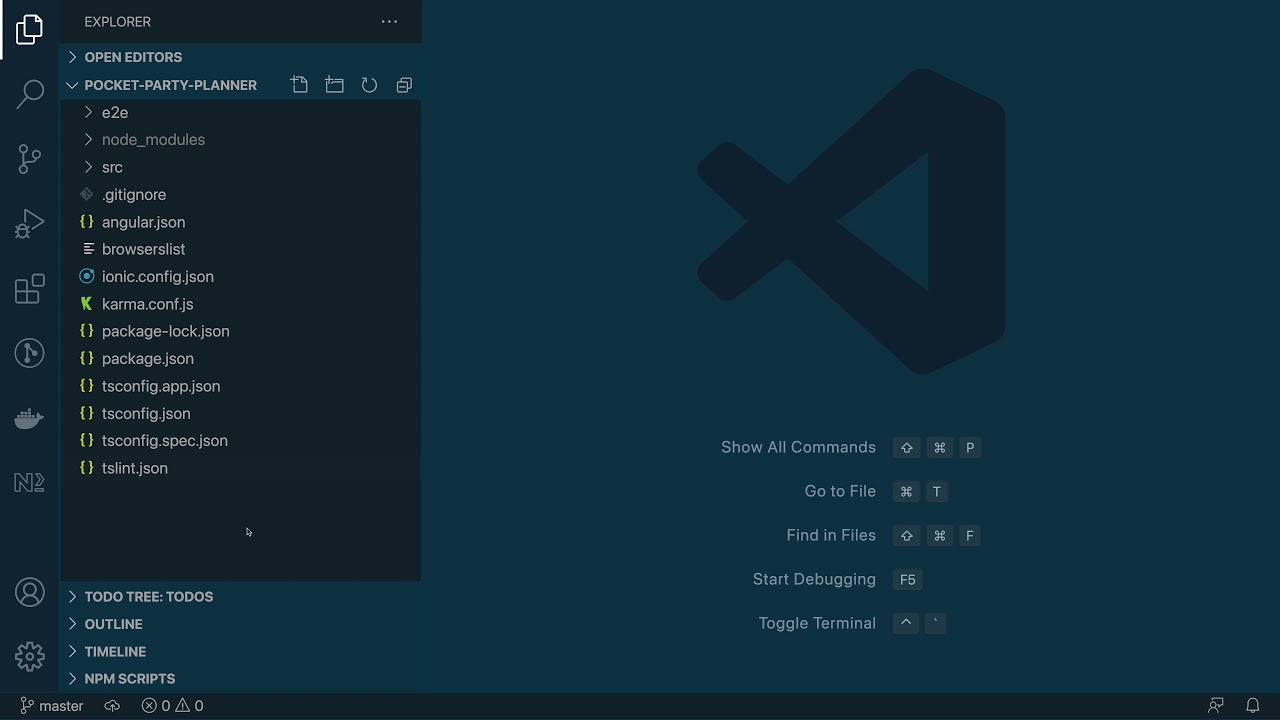Expand the Timeline section
The image size is (1280, 720).
(241, 651)
